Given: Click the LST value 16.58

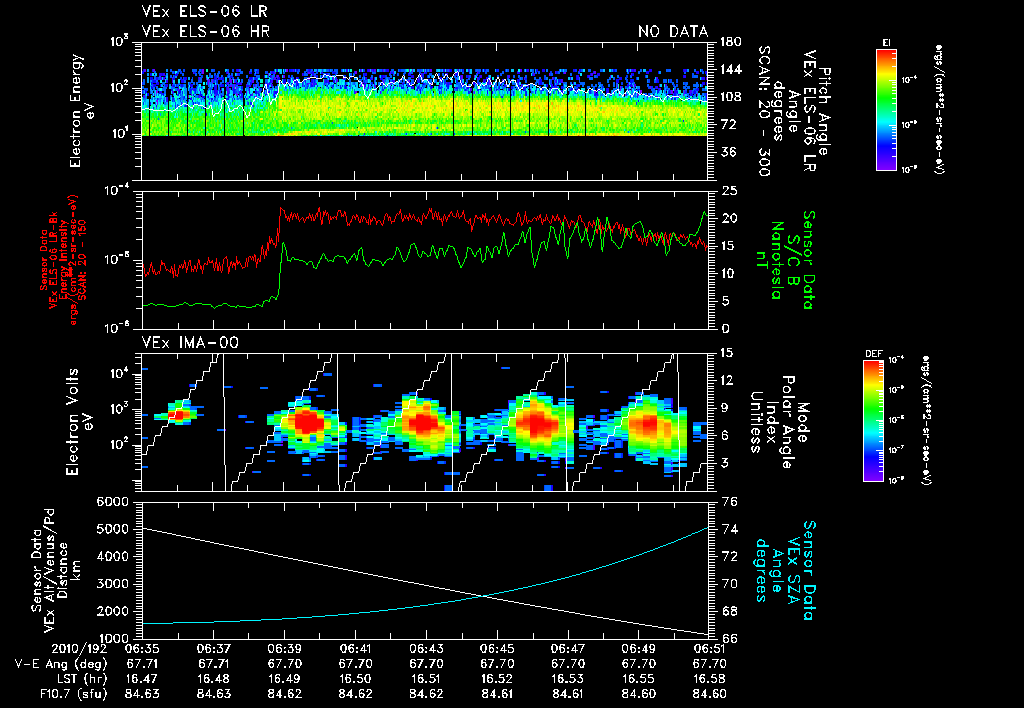Looking at the screenshot, I should pos(709,679).
